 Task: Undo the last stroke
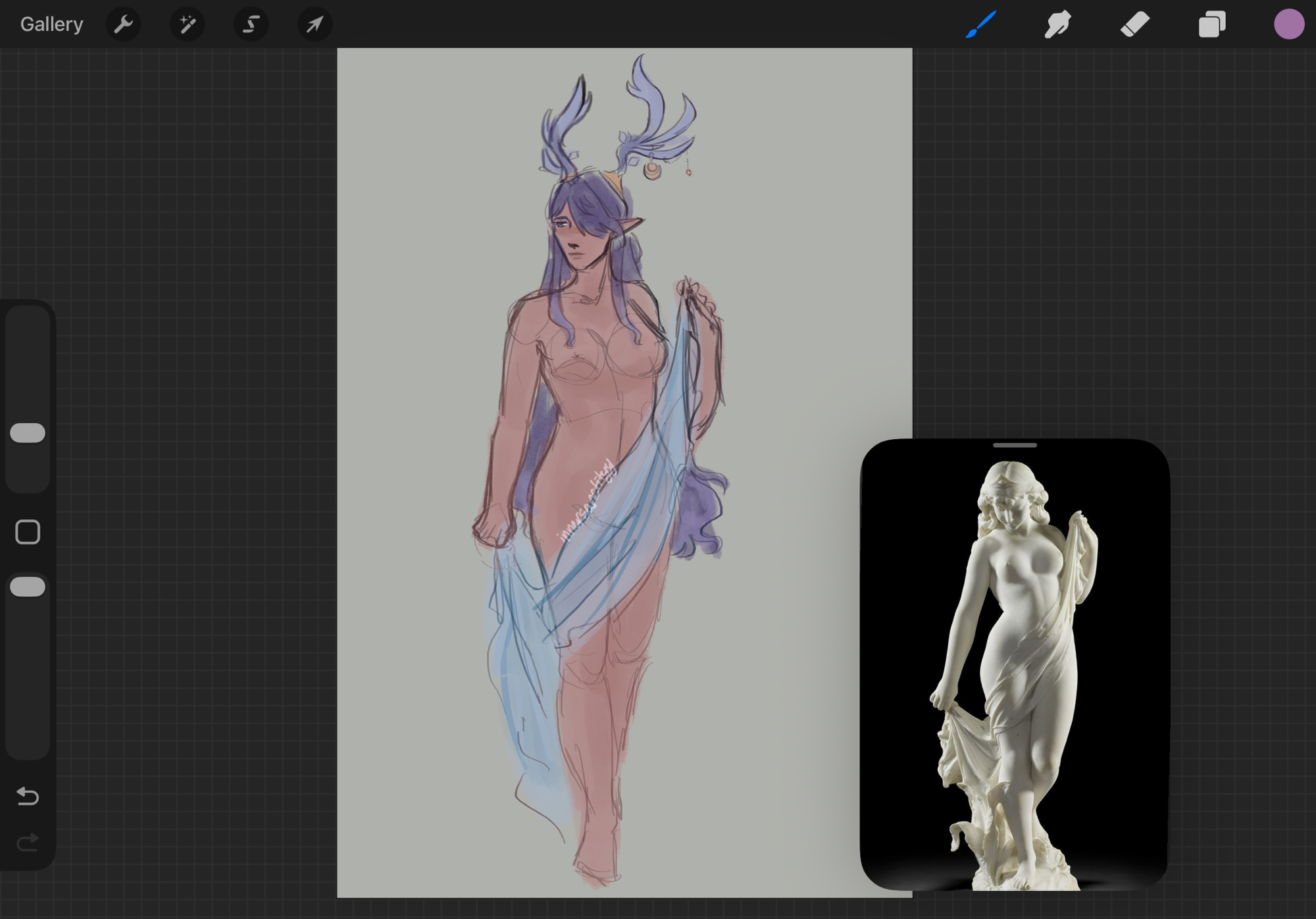(x=28, y=797)
